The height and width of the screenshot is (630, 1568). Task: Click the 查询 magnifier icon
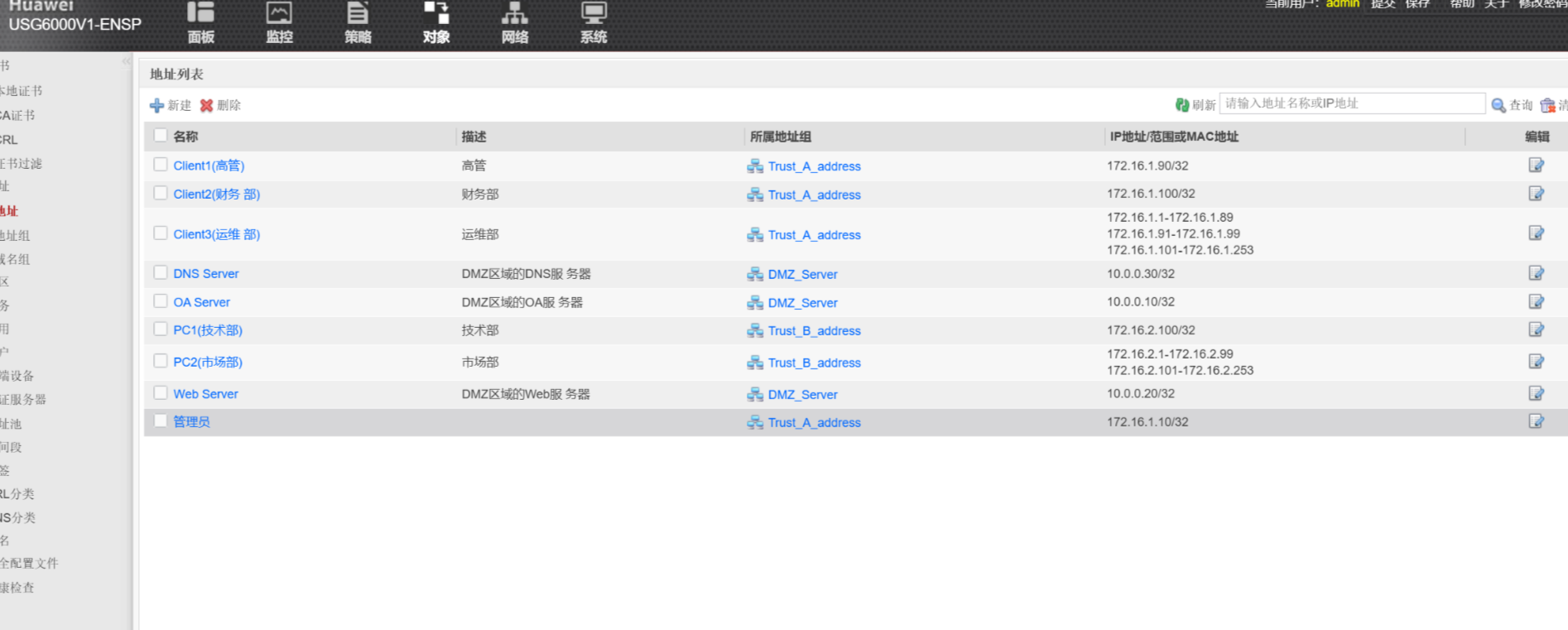click(1498, 105)
